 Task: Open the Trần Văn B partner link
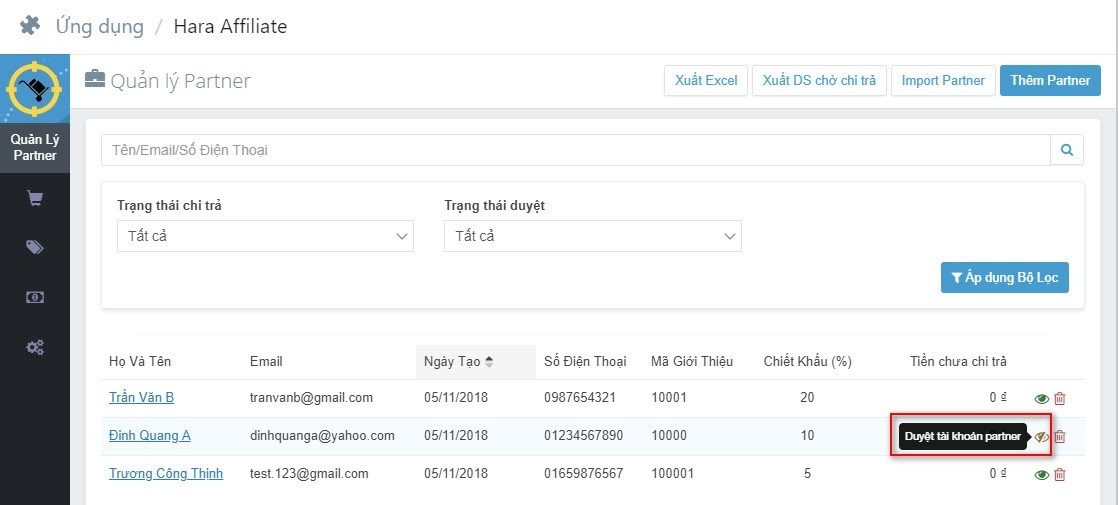tap(141, 397)
